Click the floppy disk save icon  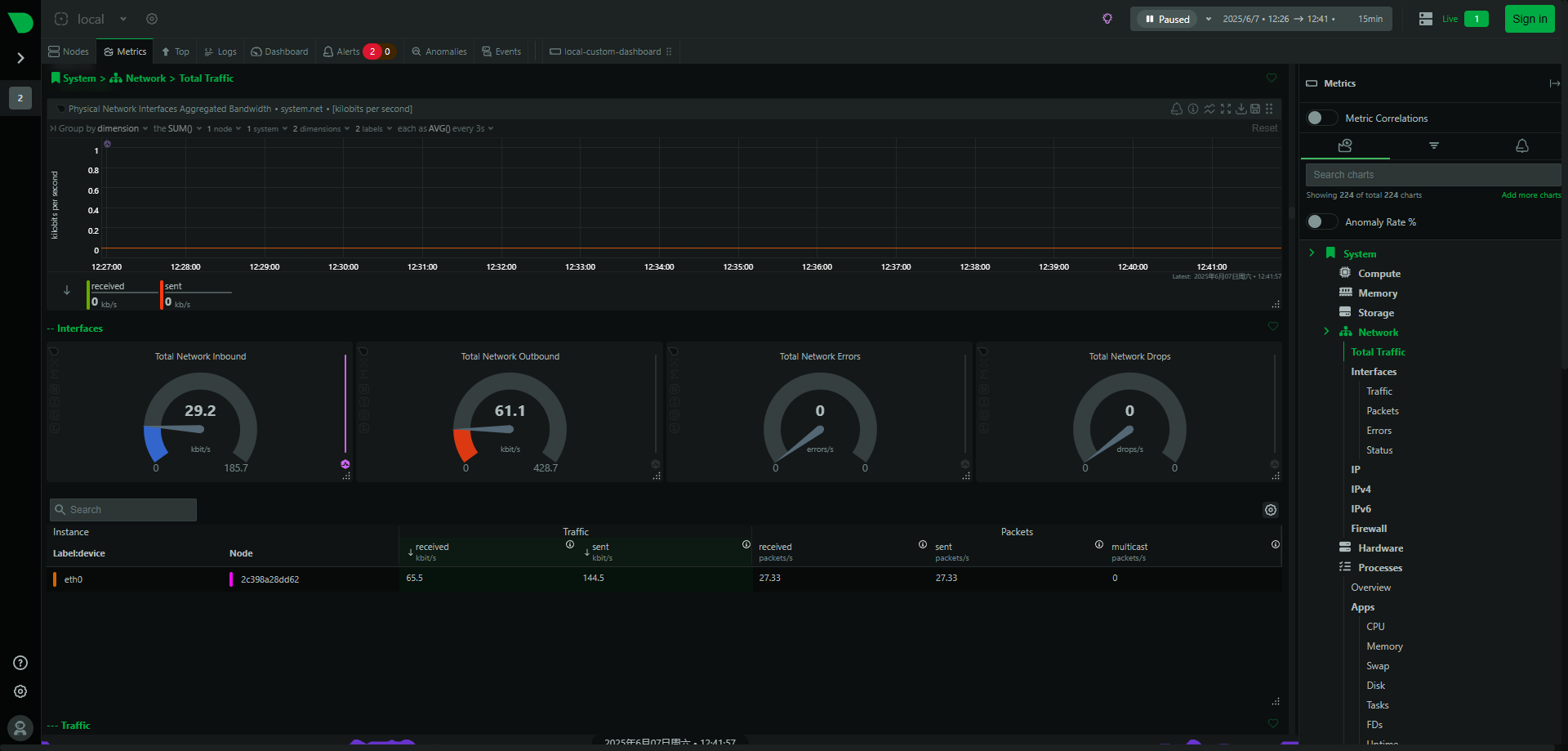click(1255, 109)
